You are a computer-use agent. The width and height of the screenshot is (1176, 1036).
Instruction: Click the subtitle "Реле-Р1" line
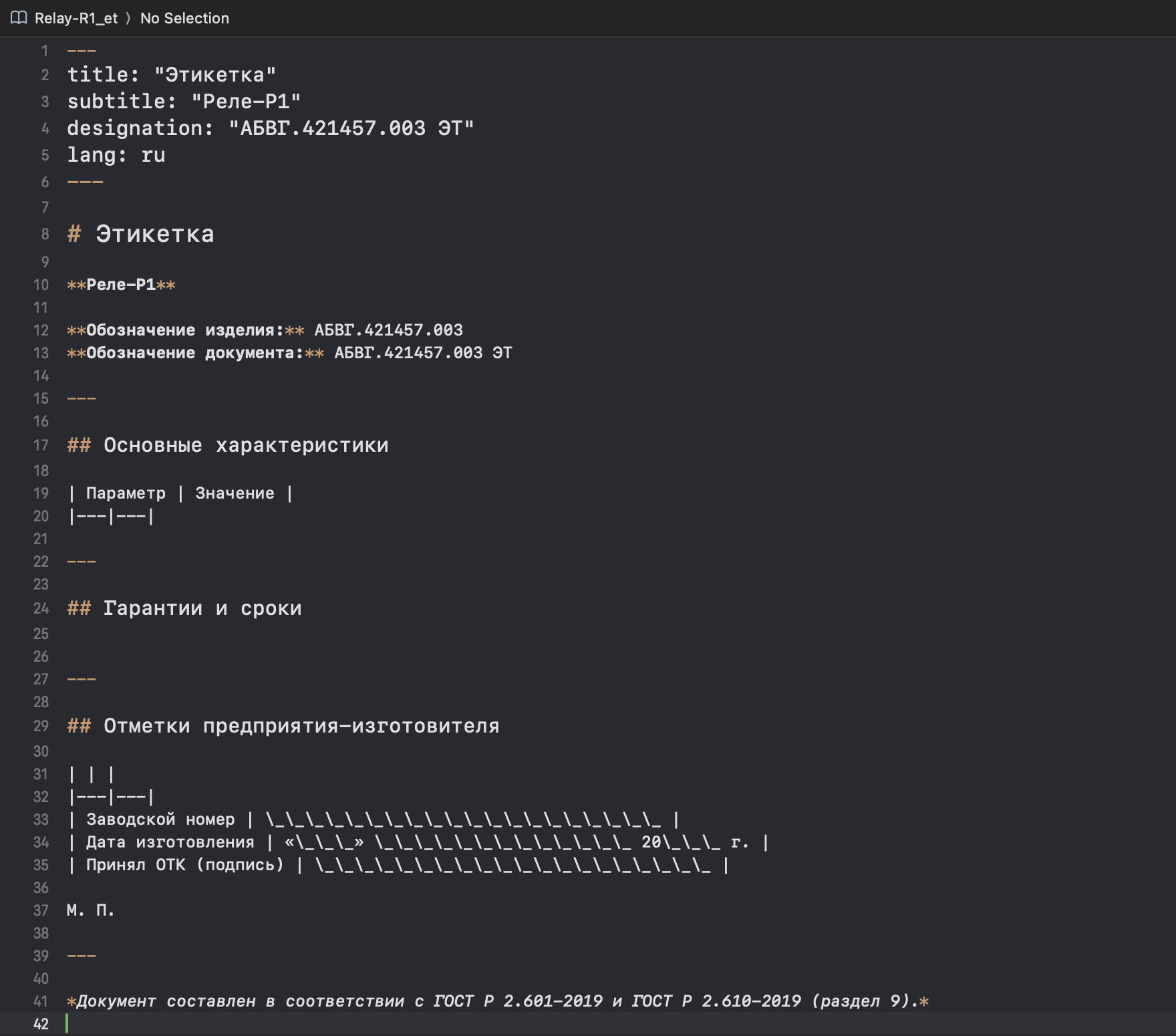184,102
